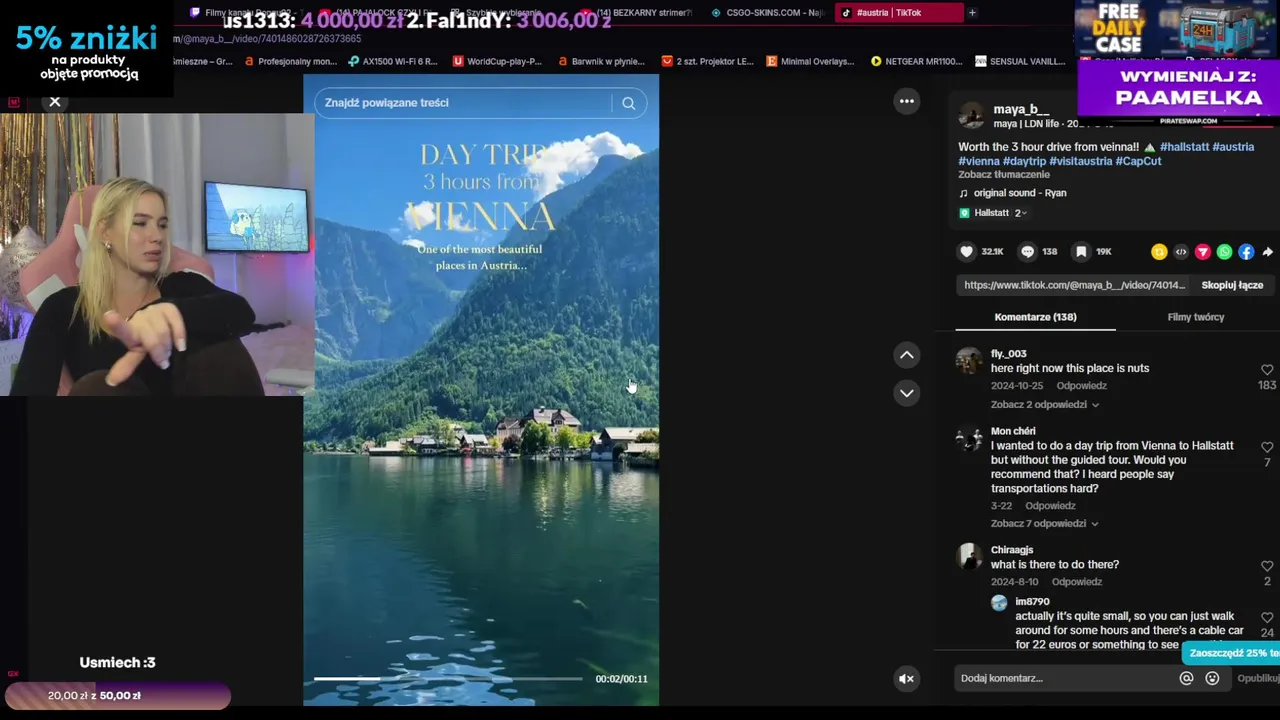Click the #daytrip hashtag link
The image size is (1280, 720).
pyautogui.click(x=1024, y=161)
